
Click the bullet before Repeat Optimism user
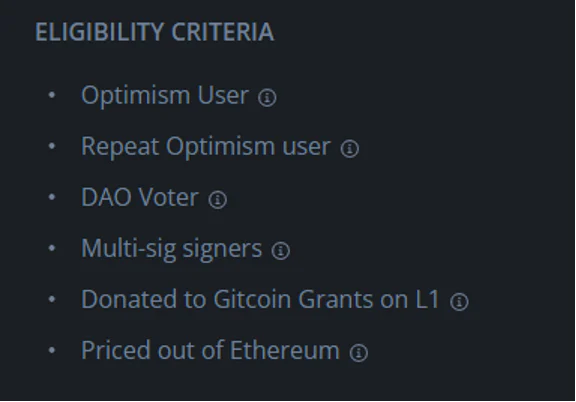52,146
